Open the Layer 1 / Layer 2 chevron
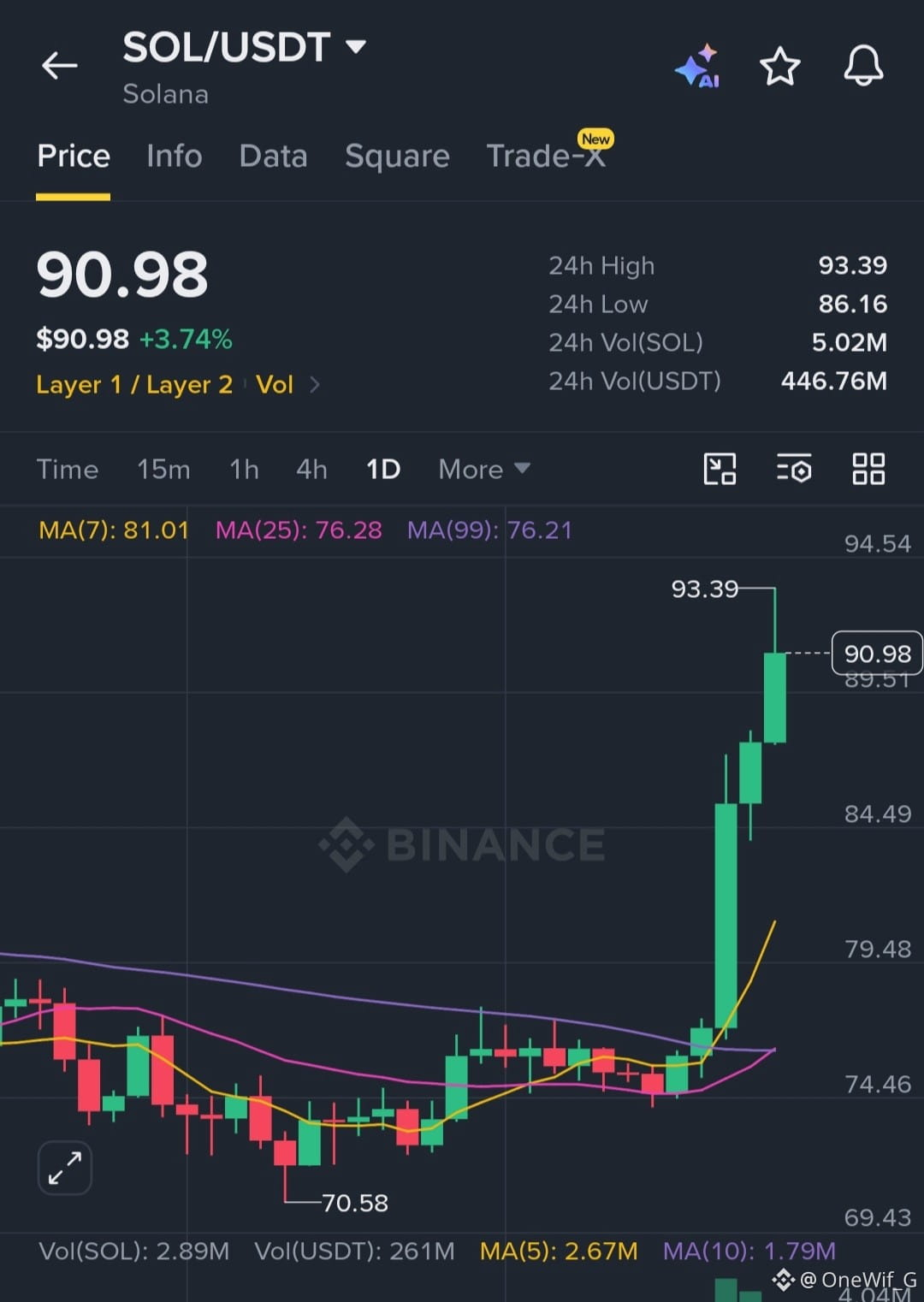The image size is (924, 1302). [x=315, y=385]
